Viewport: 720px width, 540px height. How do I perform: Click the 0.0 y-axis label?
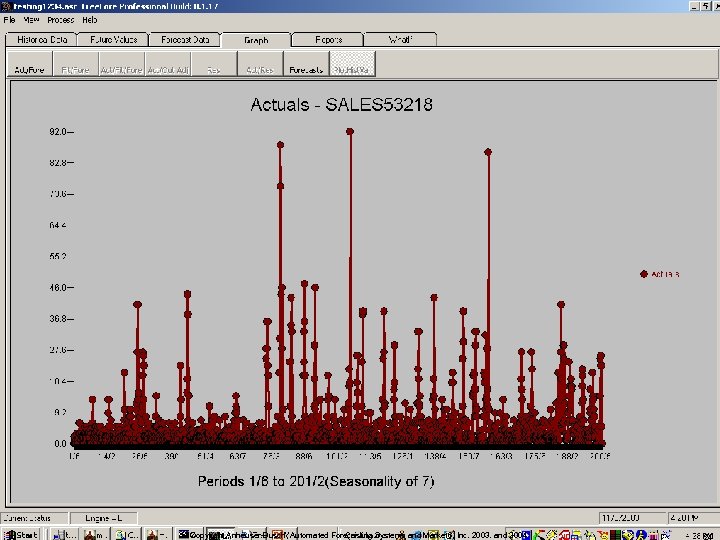click(x=61, y=444)
